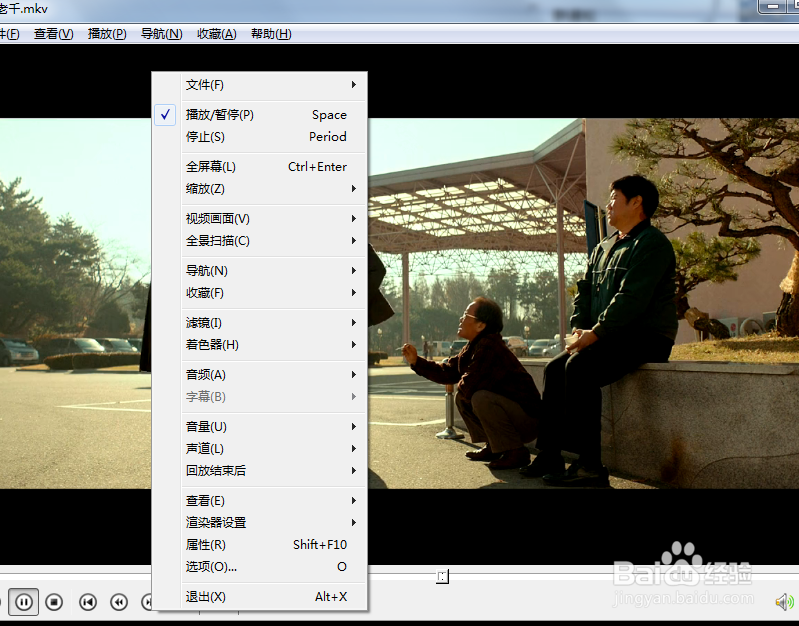Choose 退出(X) in the context menu
This screenshot has height=626, width=799.
(260, 596)
